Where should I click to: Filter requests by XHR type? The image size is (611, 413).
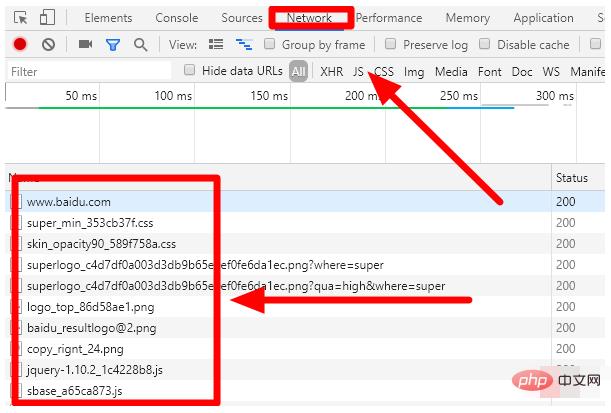pos(331,71)
